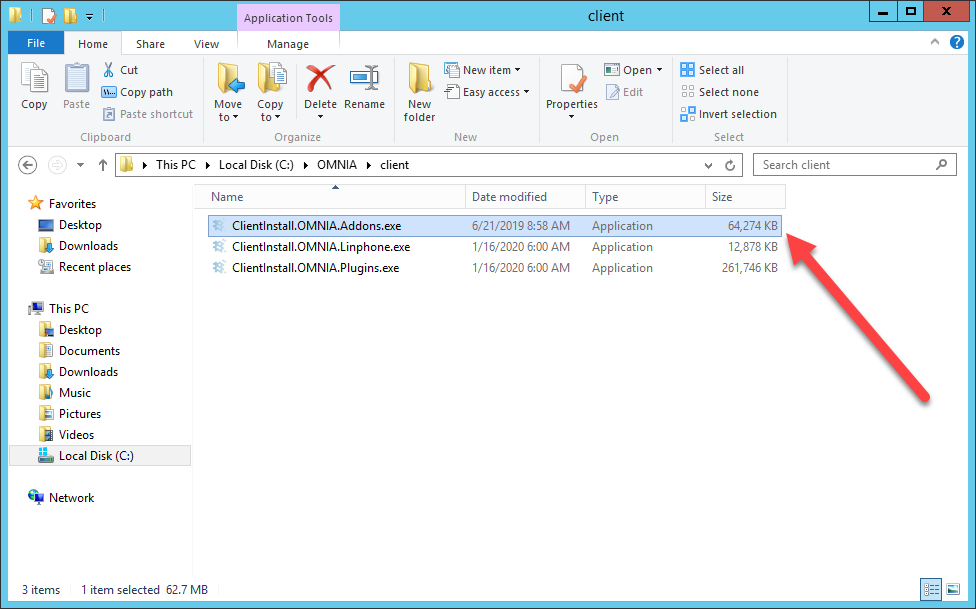The image size is (976, 609).
Task: Click This PC in the address bar
Action: pos(176,165)
